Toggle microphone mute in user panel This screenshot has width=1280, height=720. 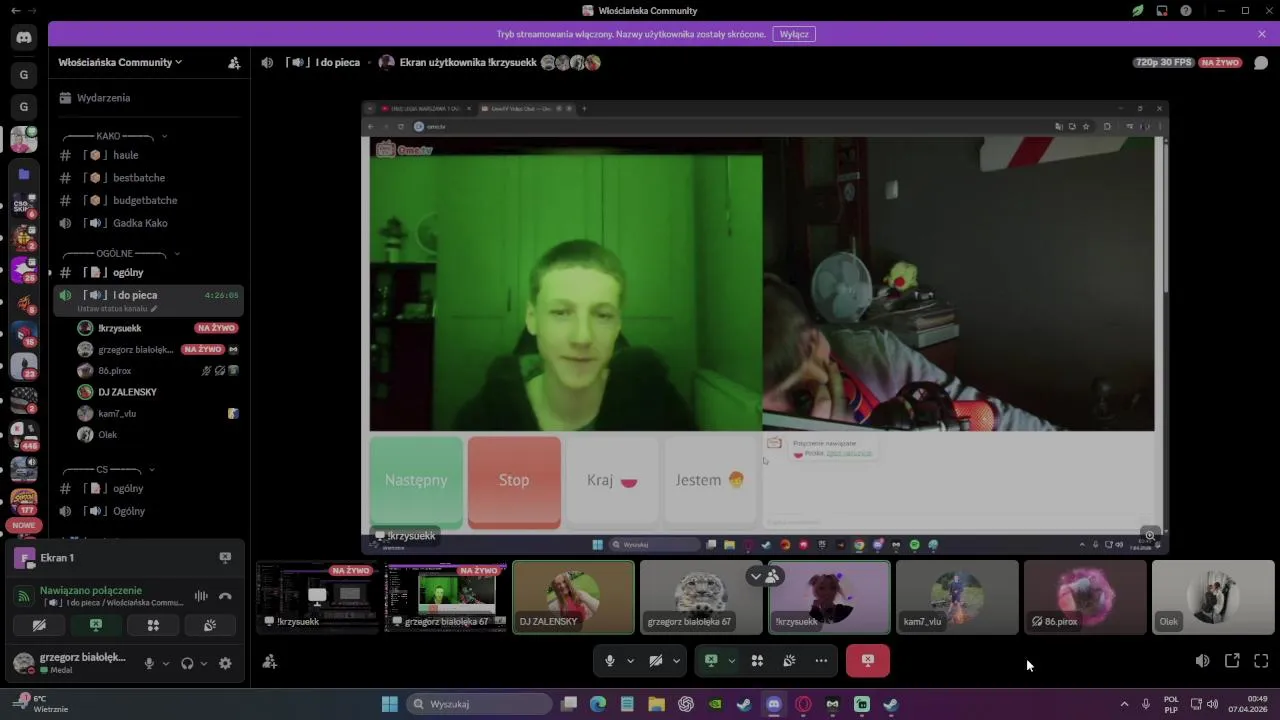pos(149,663)
